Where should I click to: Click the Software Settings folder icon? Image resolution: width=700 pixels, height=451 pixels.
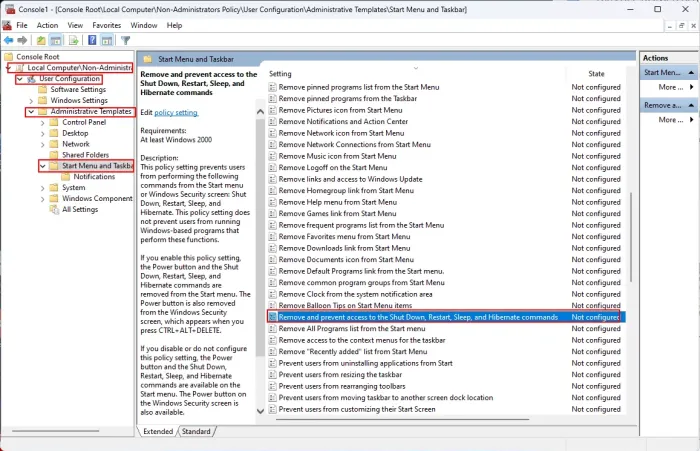[x=42, y=89]
